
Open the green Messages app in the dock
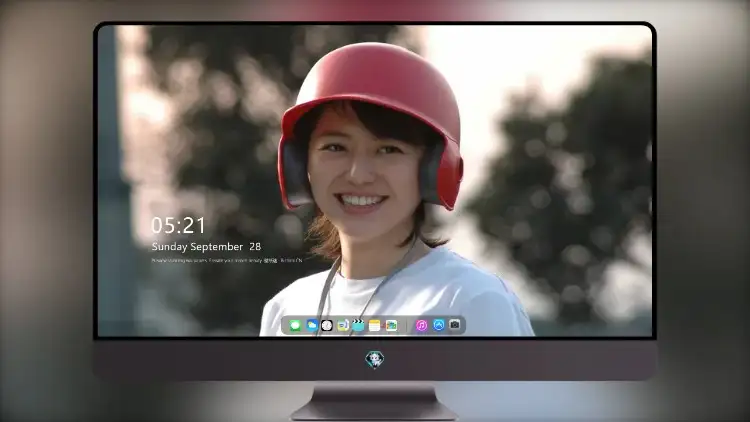pyautogui.click(x=295, y=325)
